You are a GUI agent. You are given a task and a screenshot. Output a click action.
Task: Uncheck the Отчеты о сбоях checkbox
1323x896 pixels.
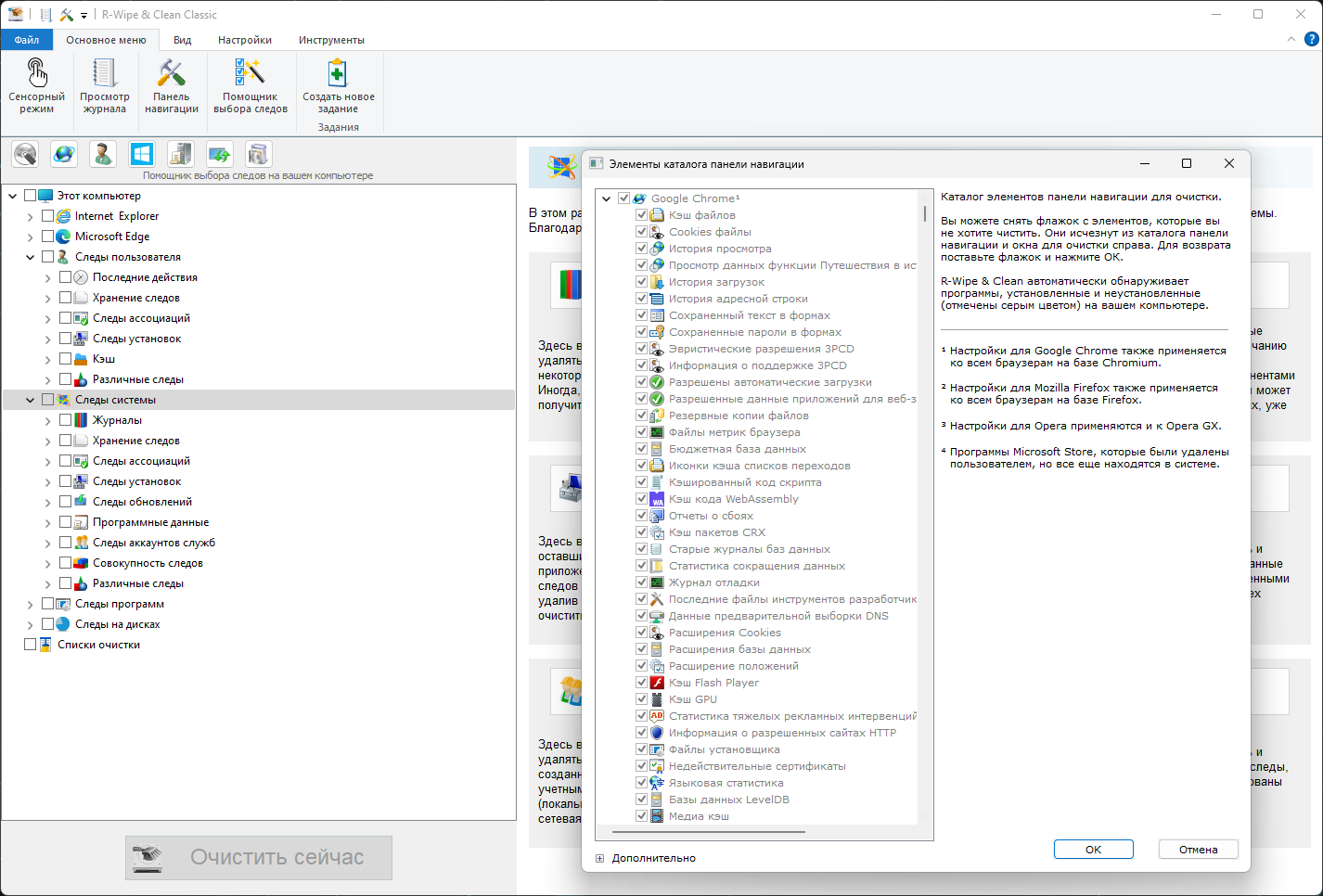(x=641, y=516)
